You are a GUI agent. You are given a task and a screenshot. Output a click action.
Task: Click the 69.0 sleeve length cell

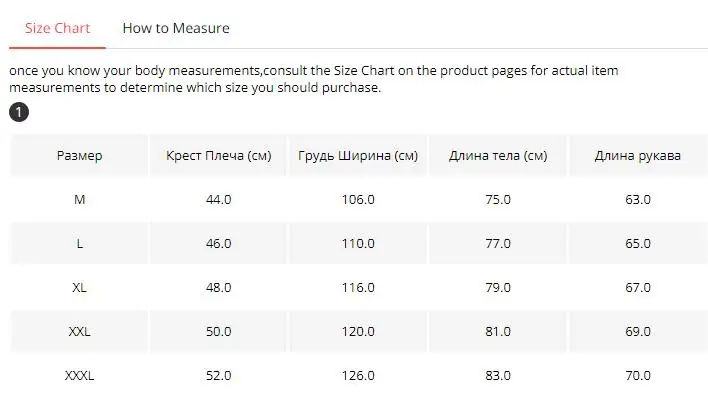(638, 331)
